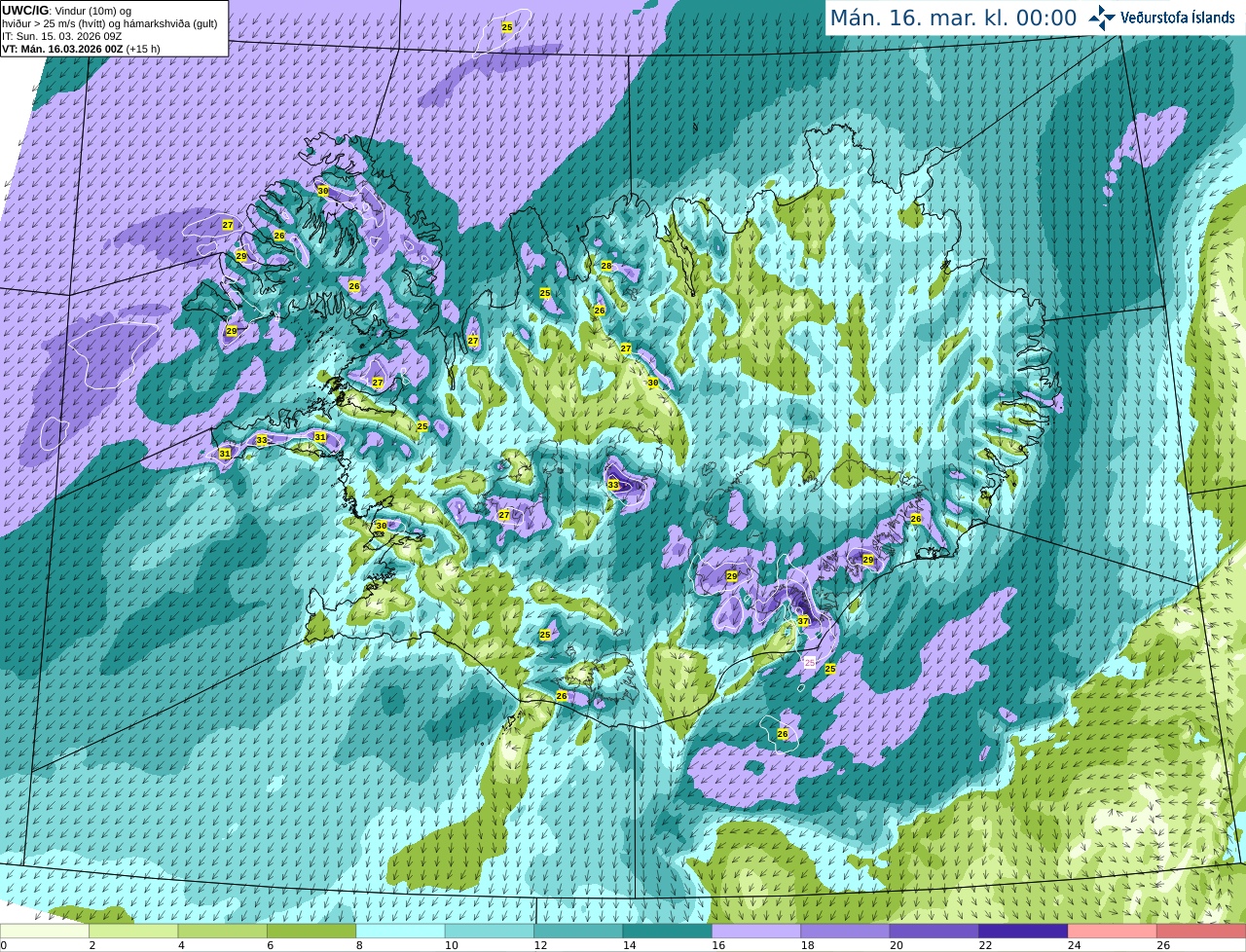
Task: Select the 14–16 m/s dark teal swatch
Action: coord(669,931)
